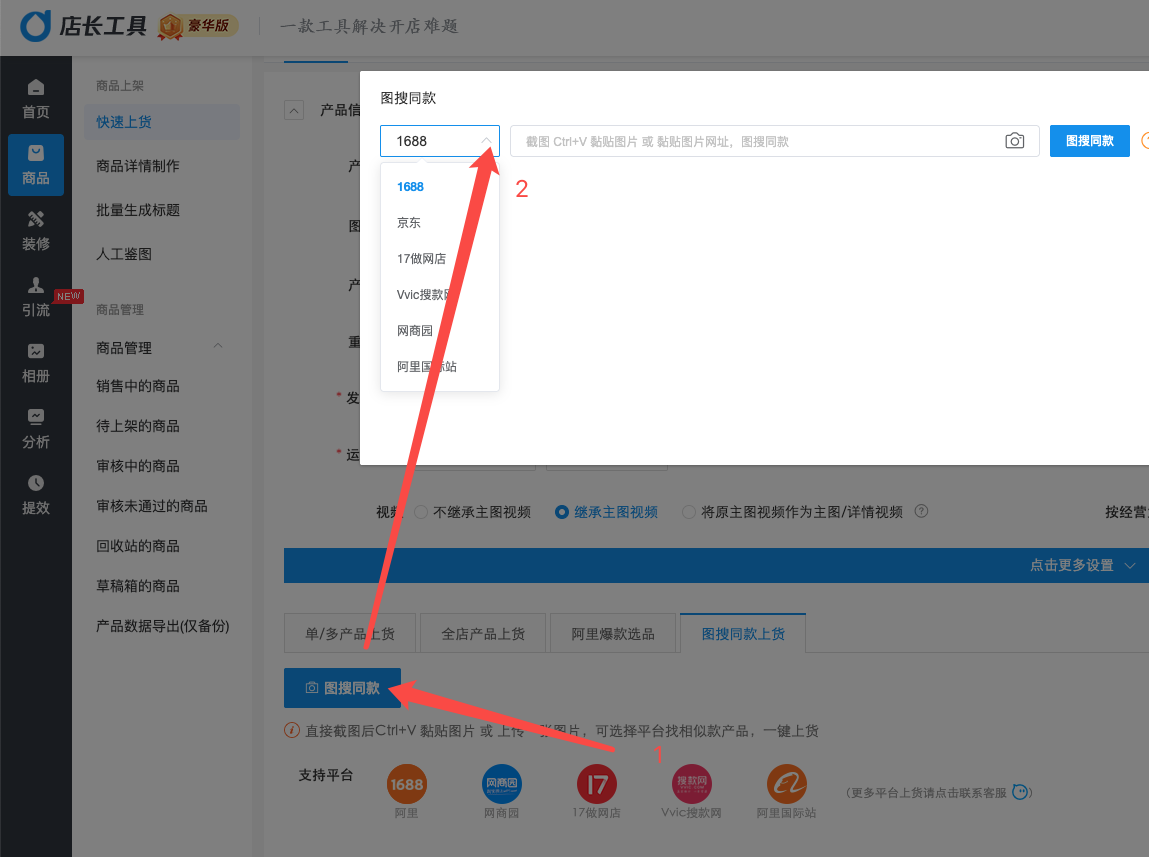
Task: Select 将原主图视频作为主图/详情视频 radio option
Action: point(689,512)
